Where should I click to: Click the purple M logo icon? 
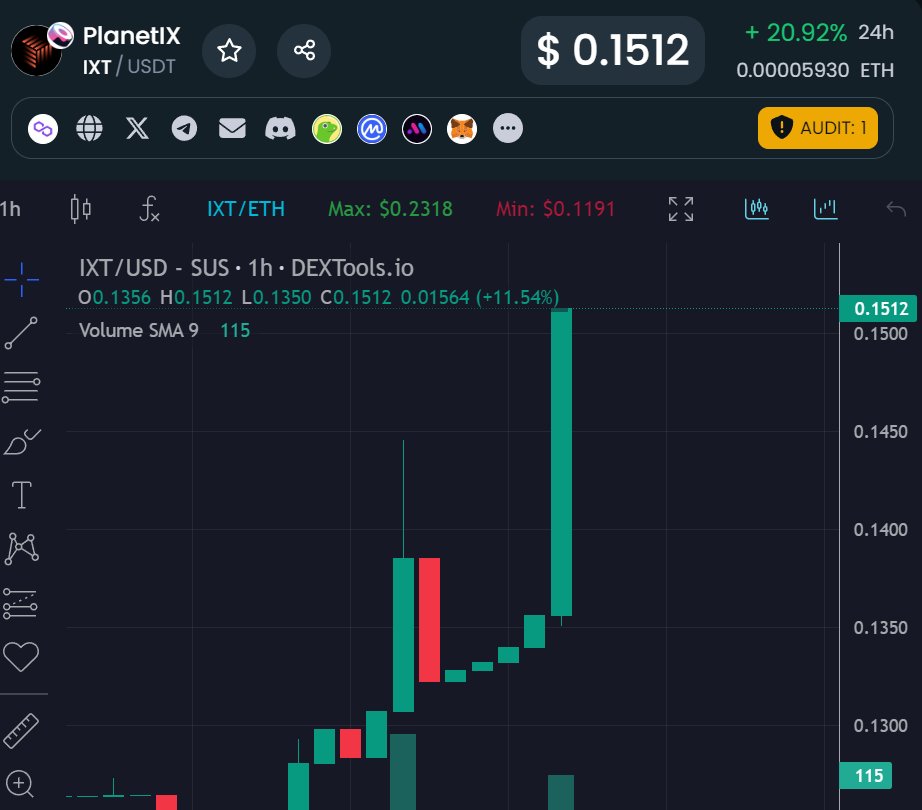[417, 128]
